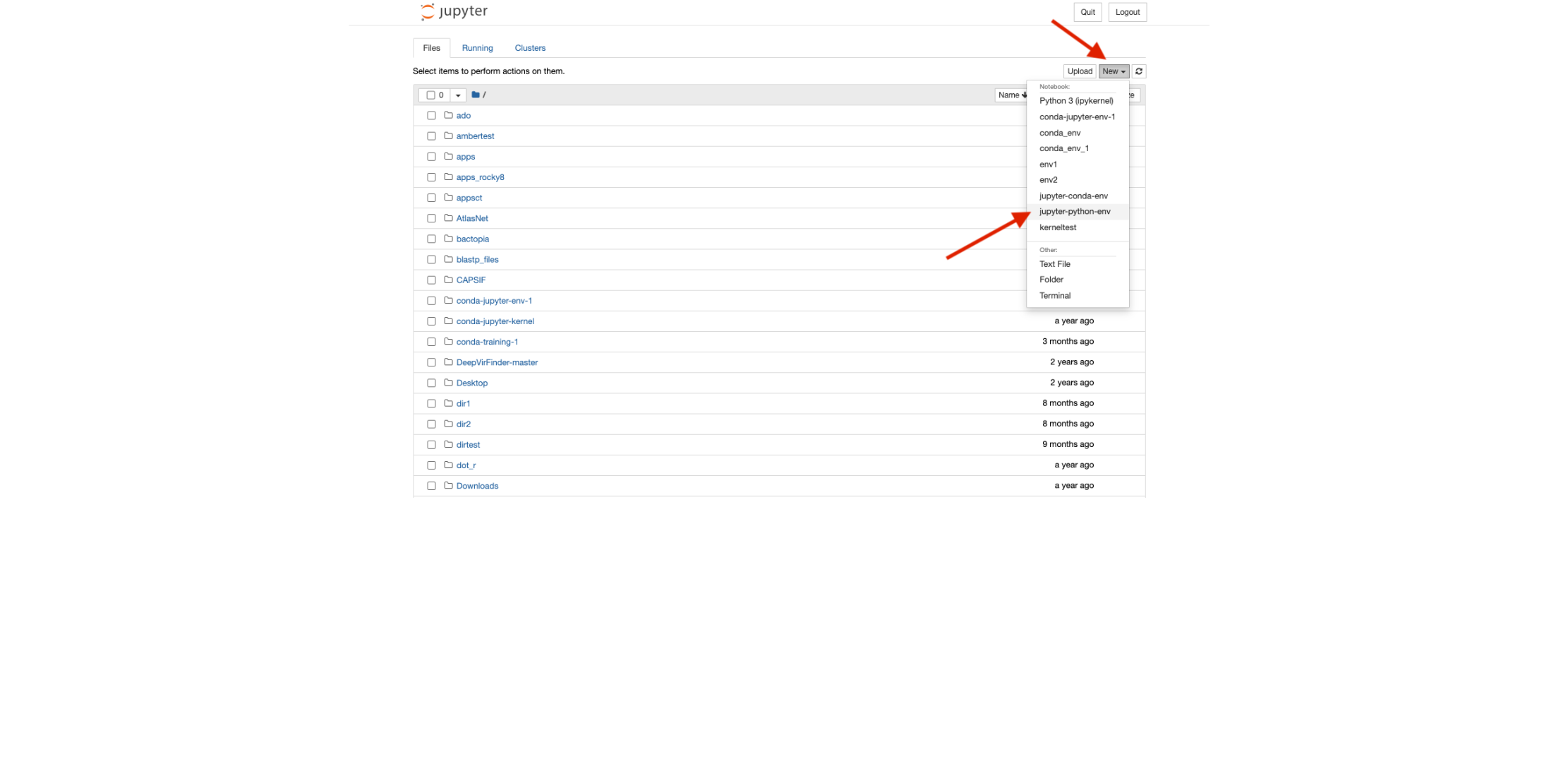Image resolution: width=1568 pixels, height=764 pixels.
Task: Check the checkbox next to dir1
Action: tap(431, 403)
